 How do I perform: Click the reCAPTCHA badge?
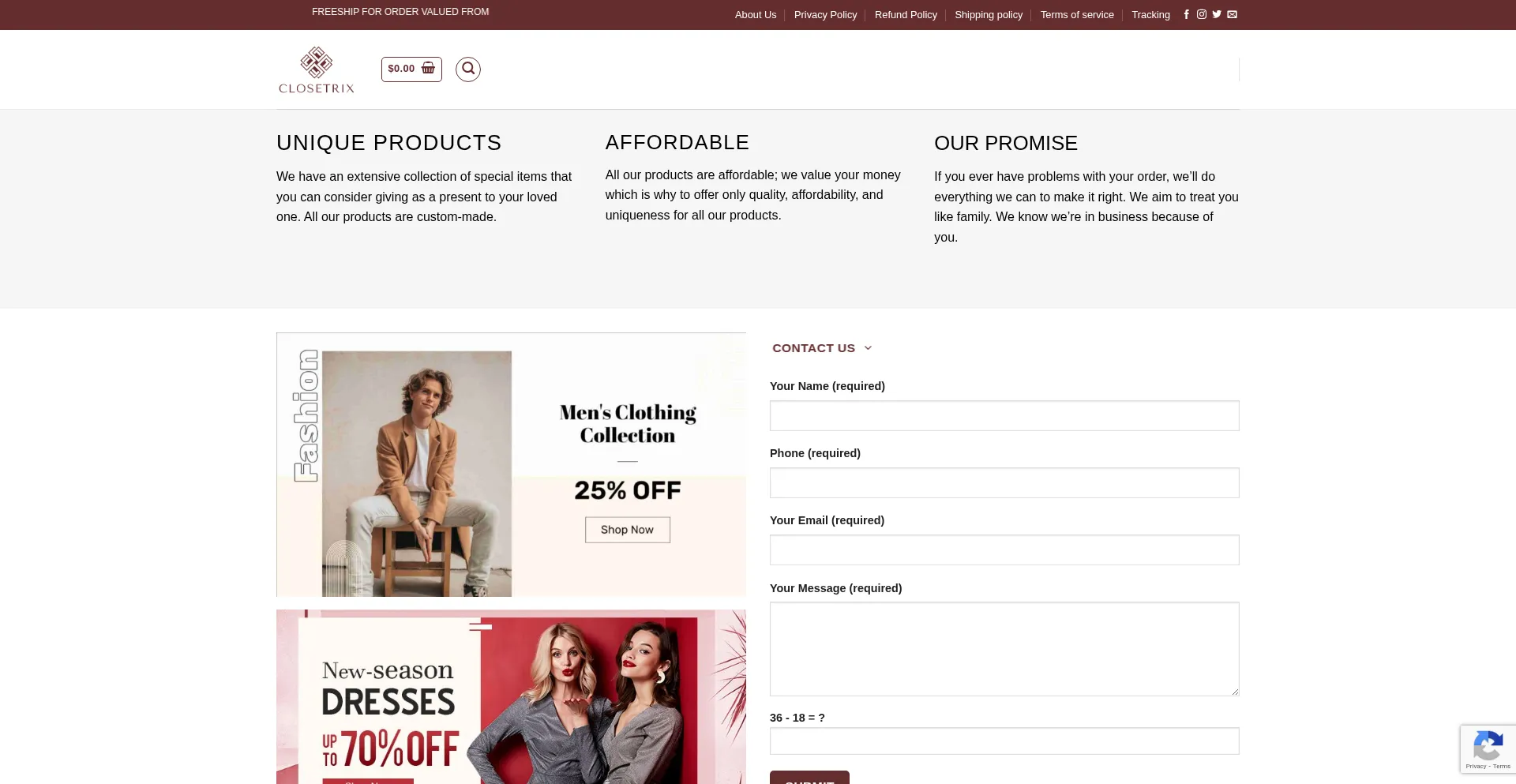(x=1488, y=748)
